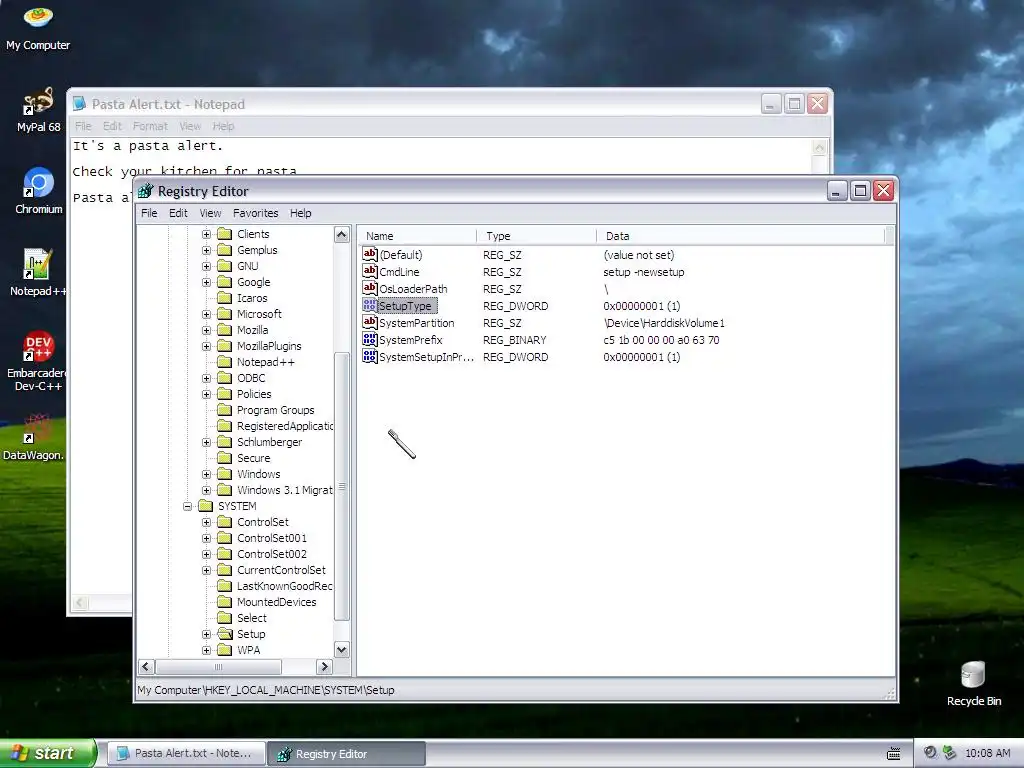Viewport: 1024px width, 768px height.
Task: Open Registry Editor File menu
Action: click(x=149, y=213)
